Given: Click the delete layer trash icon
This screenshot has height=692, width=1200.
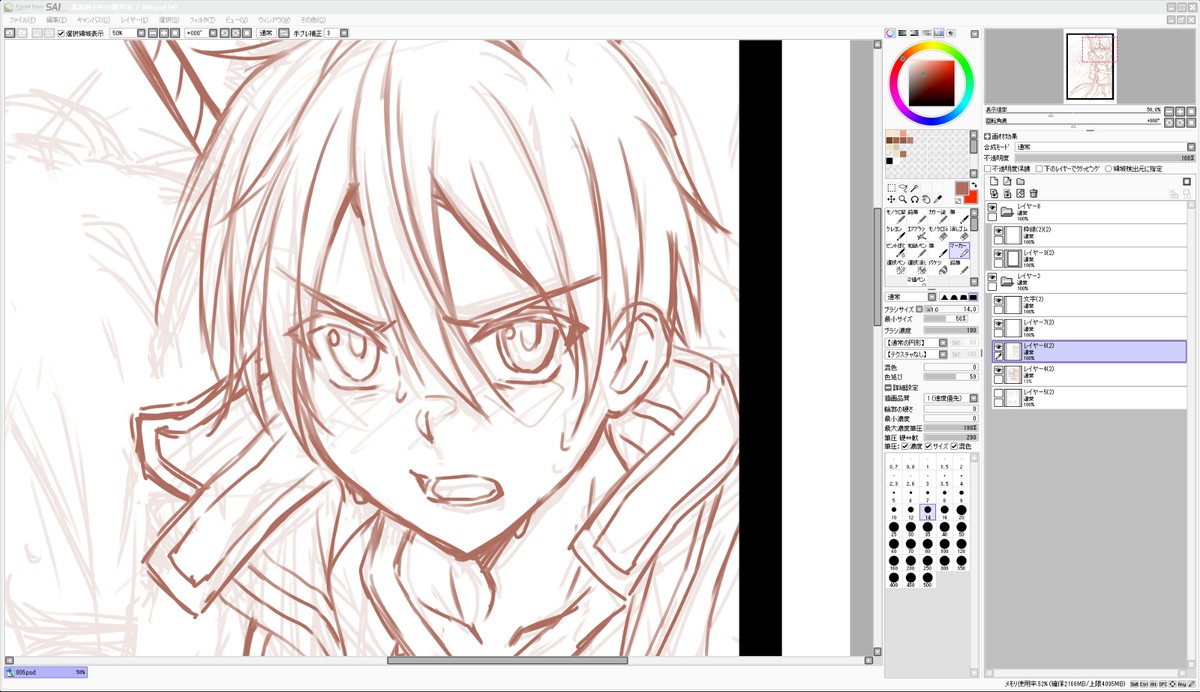Looking at the screenshot, I should coord(1034,193).
